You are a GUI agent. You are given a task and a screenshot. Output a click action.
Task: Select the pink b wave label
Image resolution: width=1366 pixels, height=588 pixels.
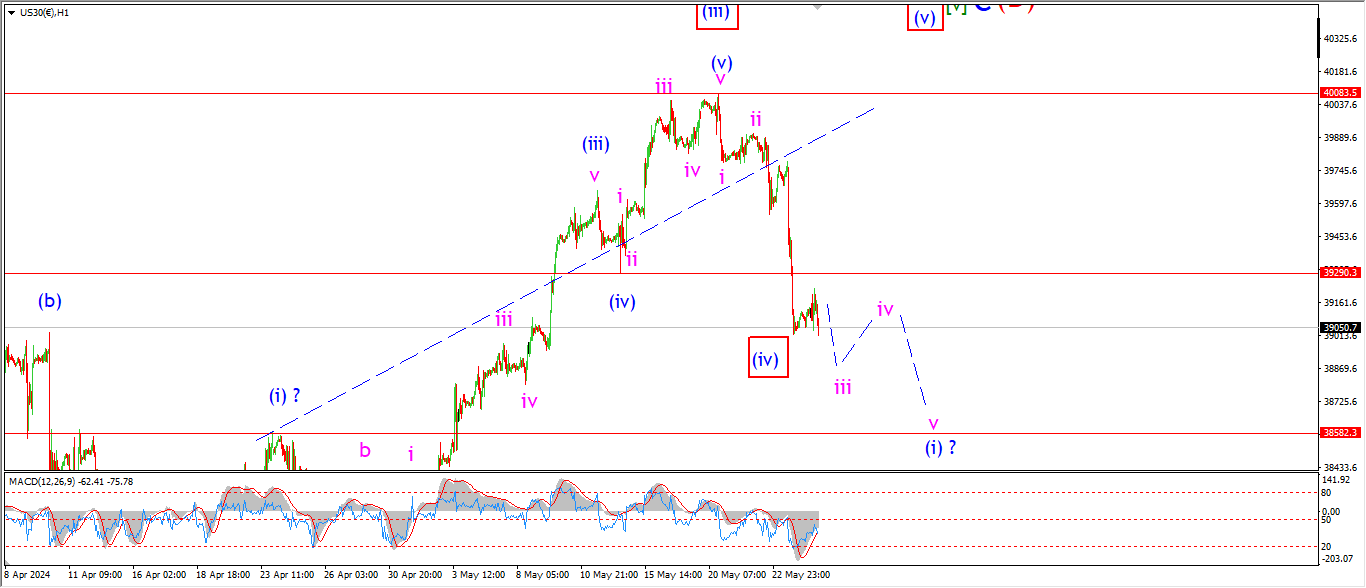[x=365, y=451]
